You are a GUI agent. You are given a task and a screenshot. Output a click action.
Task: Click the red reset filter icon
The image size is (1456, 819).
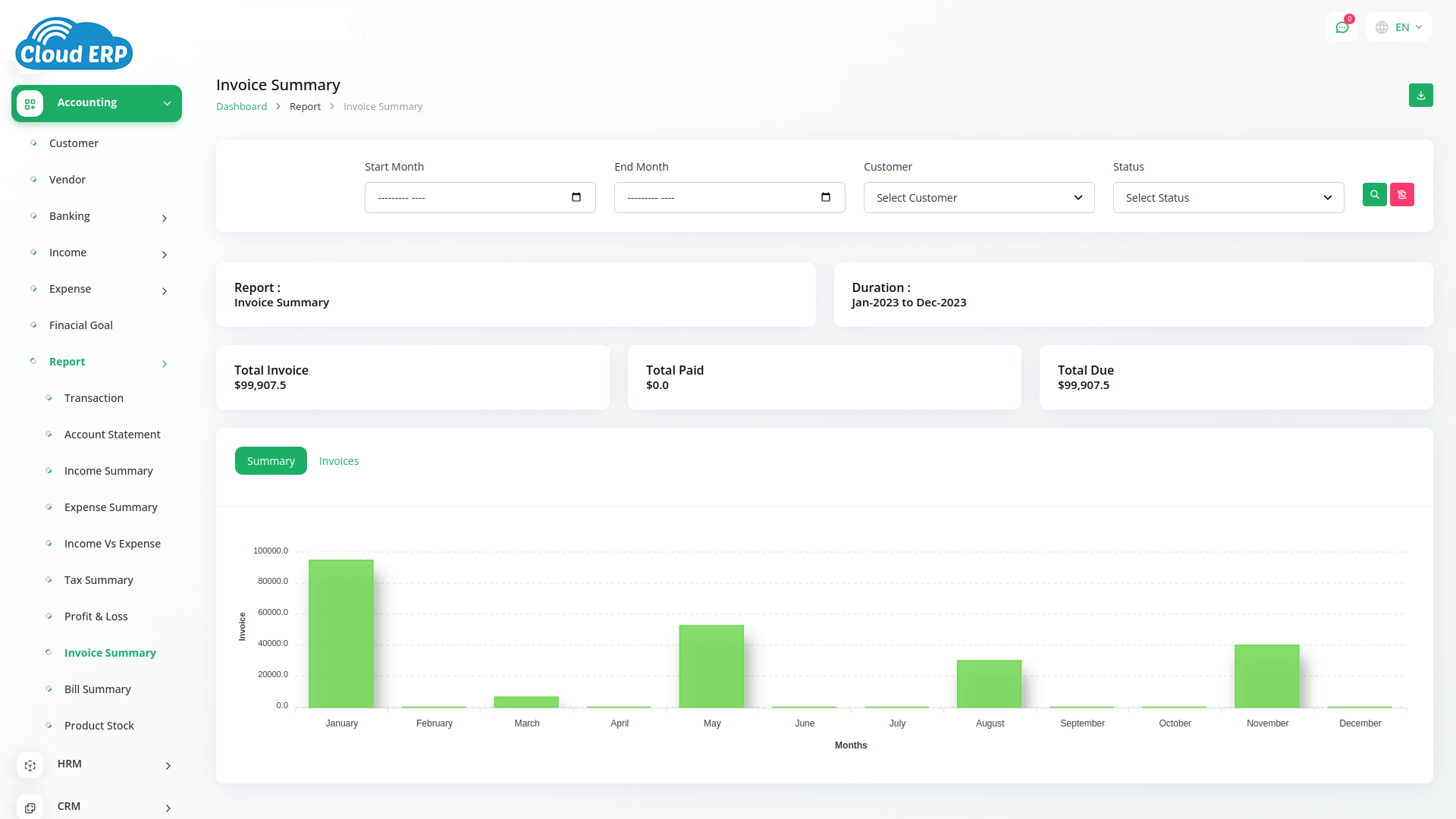click(x=1401, y=195)
